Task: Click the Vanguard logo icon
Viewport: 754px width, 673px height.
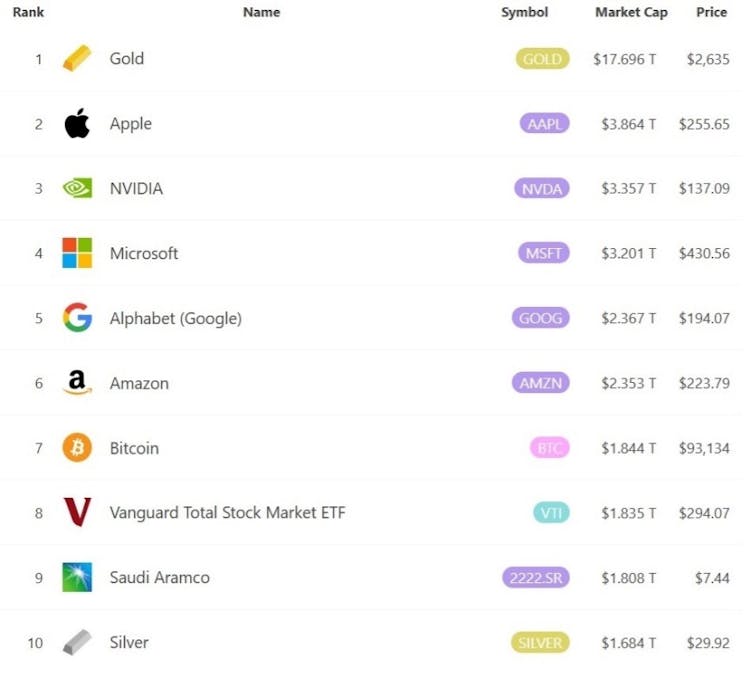Action: 77,512
